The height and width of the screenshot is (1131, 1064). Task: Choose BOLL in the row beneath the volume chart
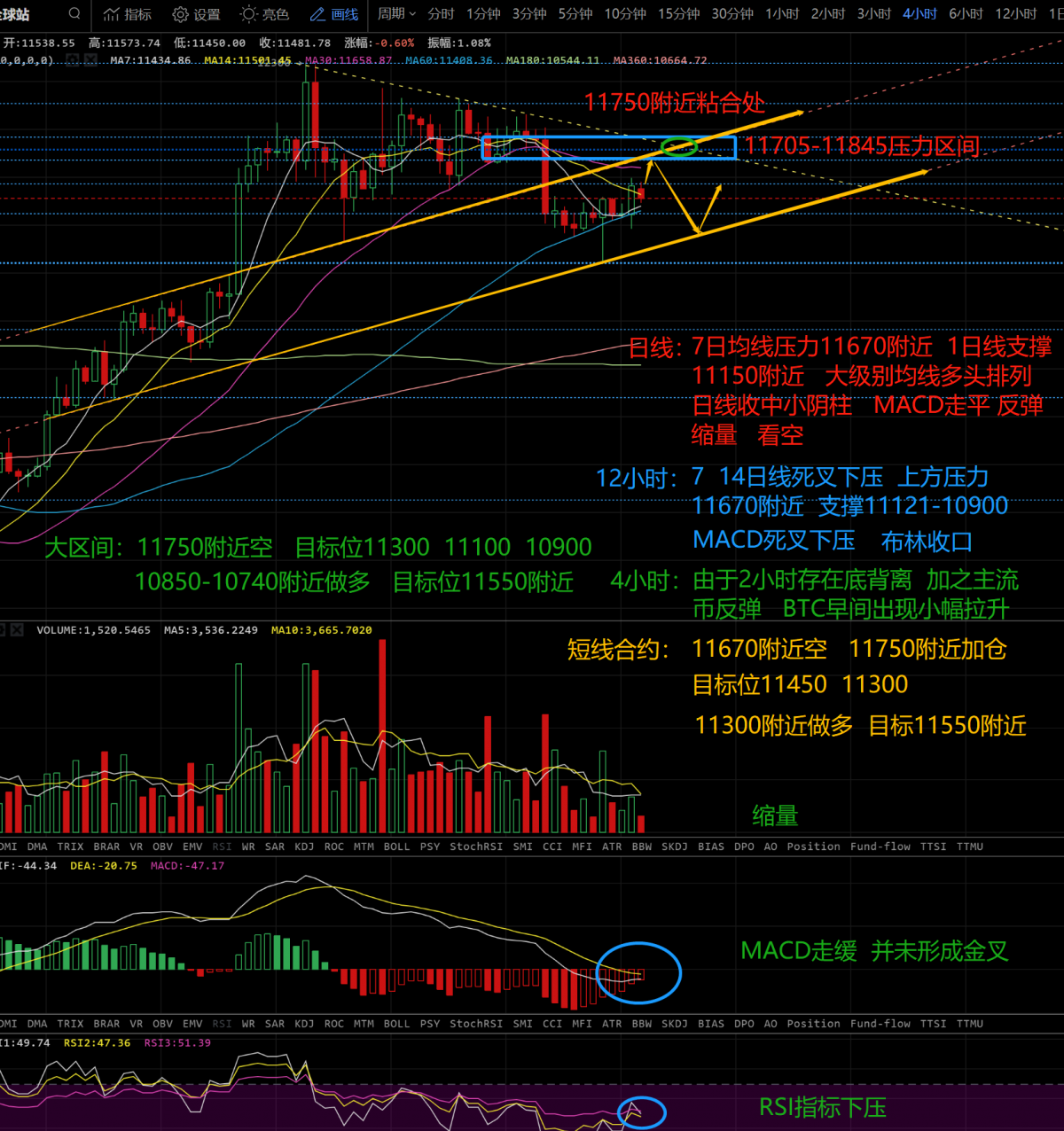396,846
